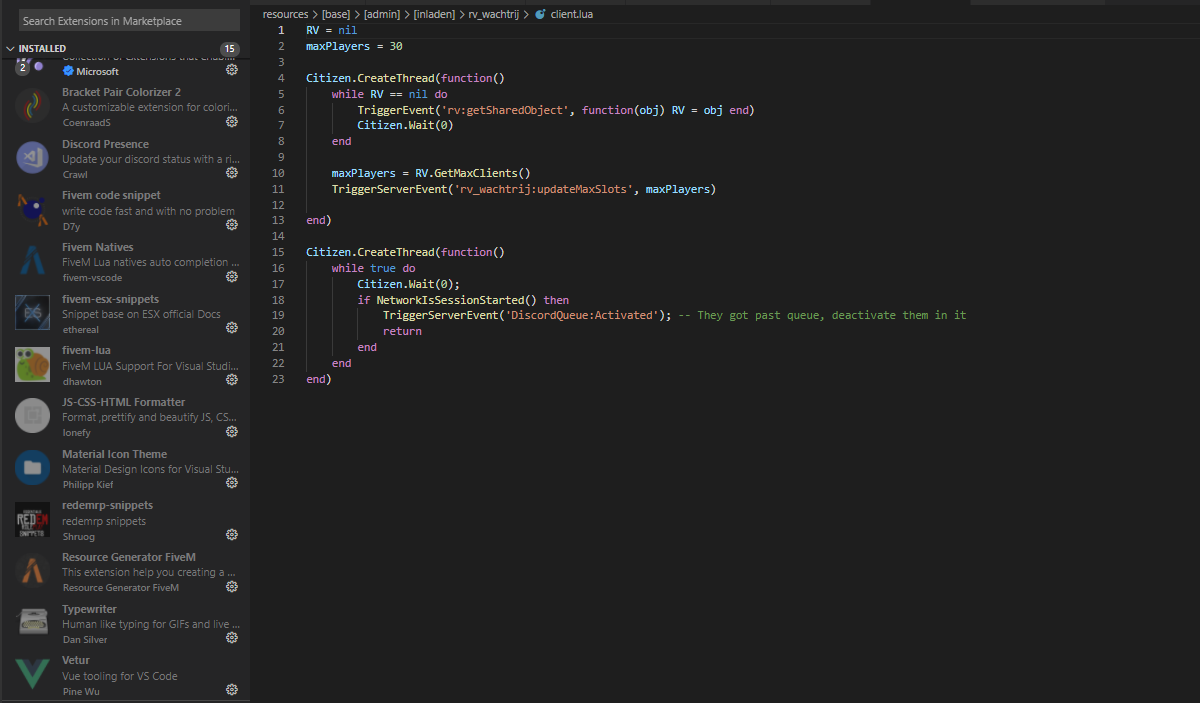Click the installed extensions count badge 15

click(230, 49)
